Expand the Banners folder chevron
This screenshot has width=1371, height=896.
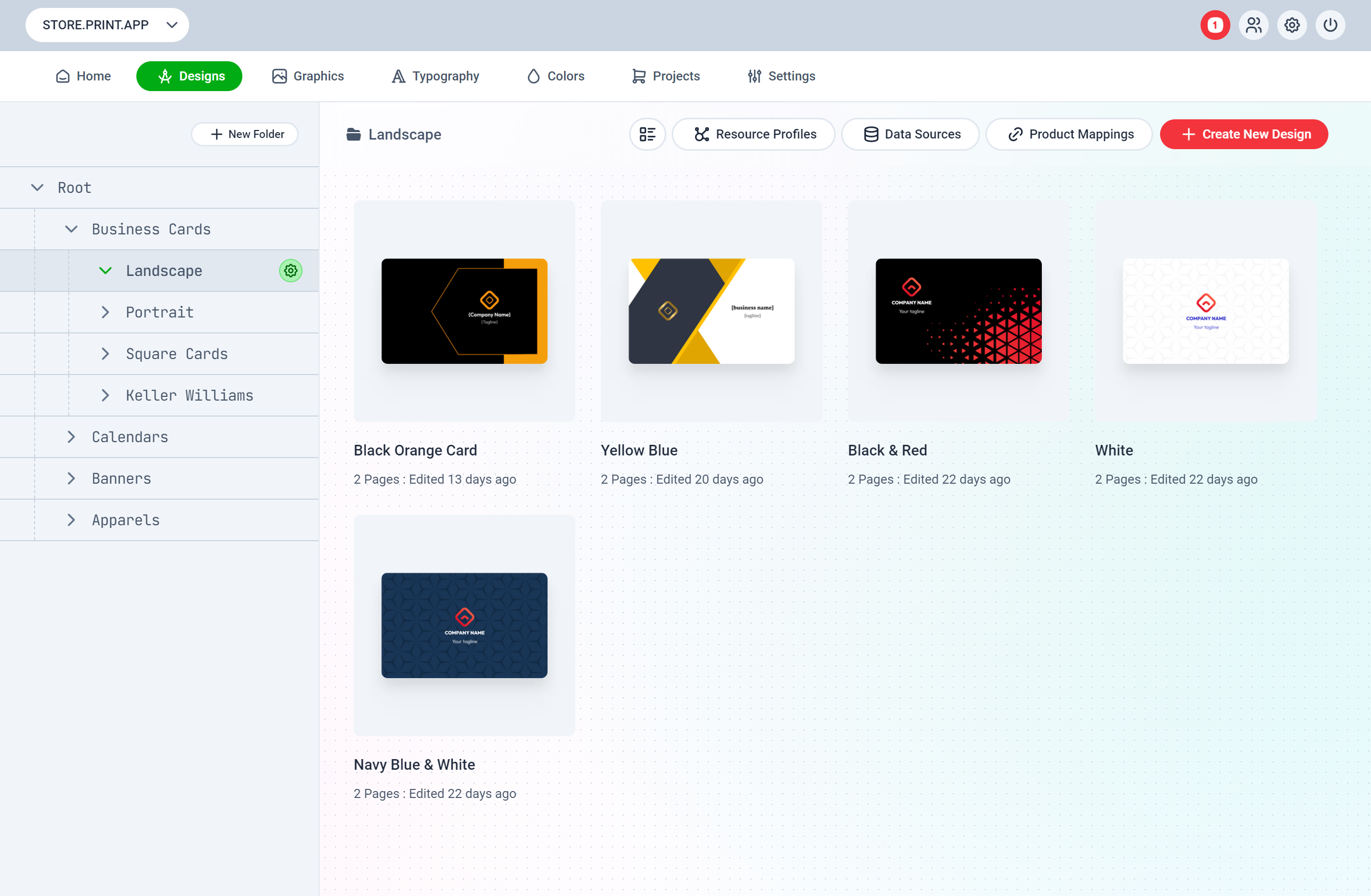(x=71, y=478)
